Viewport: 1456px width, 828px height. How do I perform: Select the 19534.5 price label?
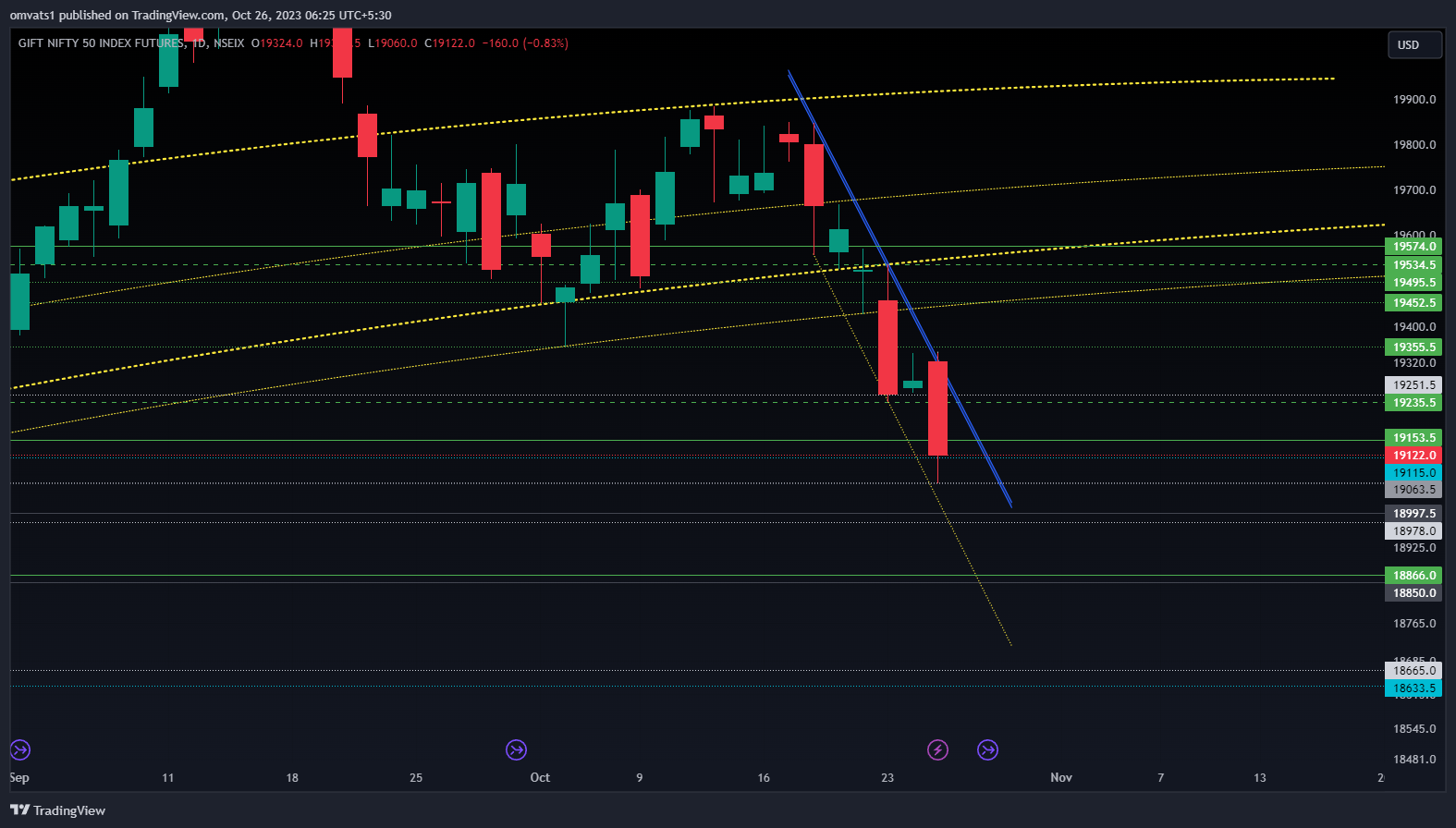(1413, 265)
